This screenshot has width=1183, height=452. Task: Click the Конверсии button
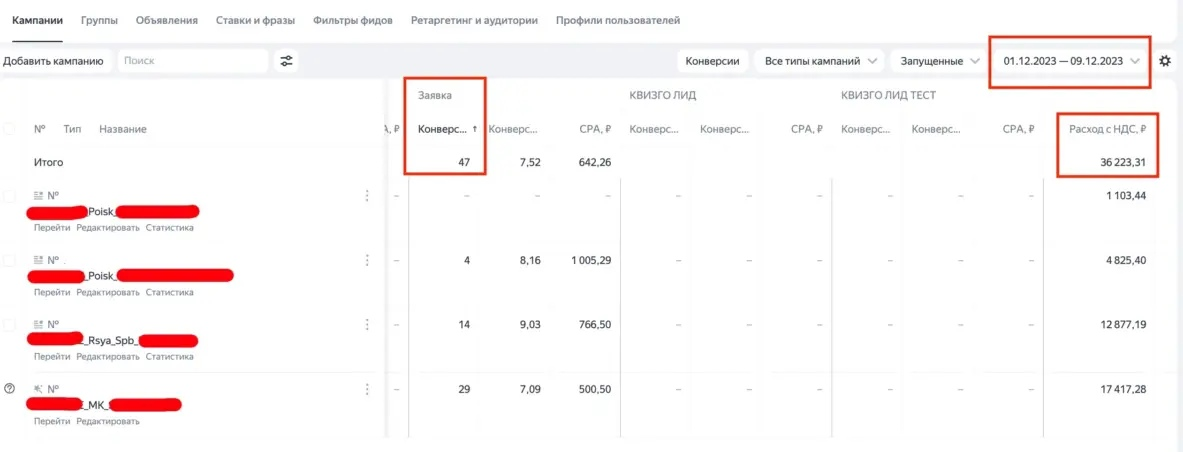[712, 61]
